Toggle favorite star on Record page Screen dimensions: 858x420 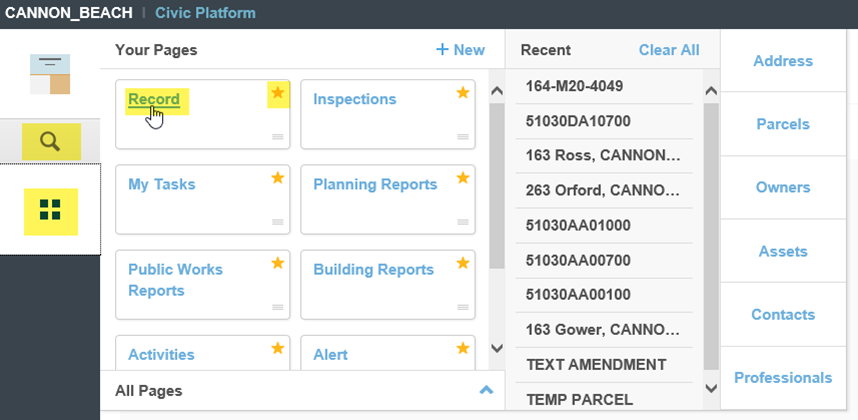(x=278, y=93)
